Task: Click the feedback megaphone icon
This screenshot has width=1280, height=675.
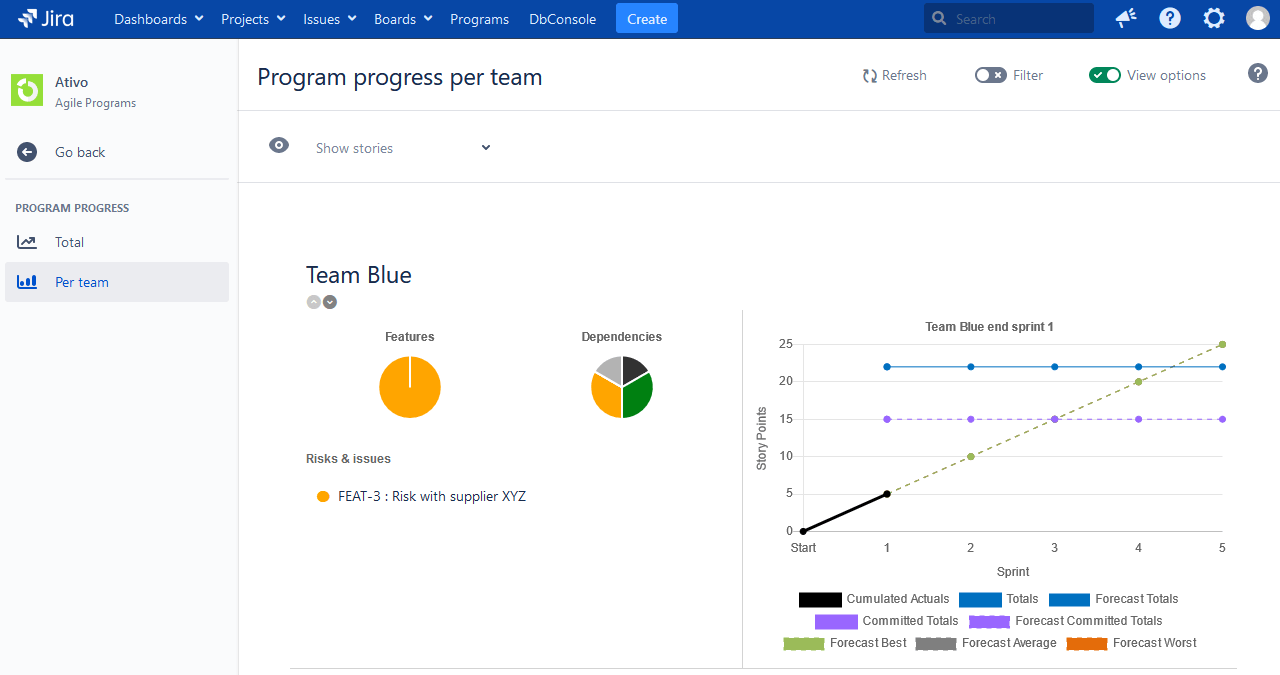Action: (1125, 18)
